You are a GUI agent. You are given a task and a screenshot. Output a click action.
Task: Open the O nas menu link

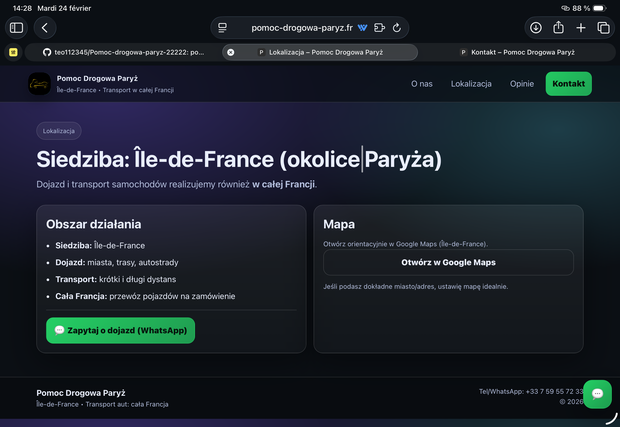pyautogui.click(x=422, y=84)
